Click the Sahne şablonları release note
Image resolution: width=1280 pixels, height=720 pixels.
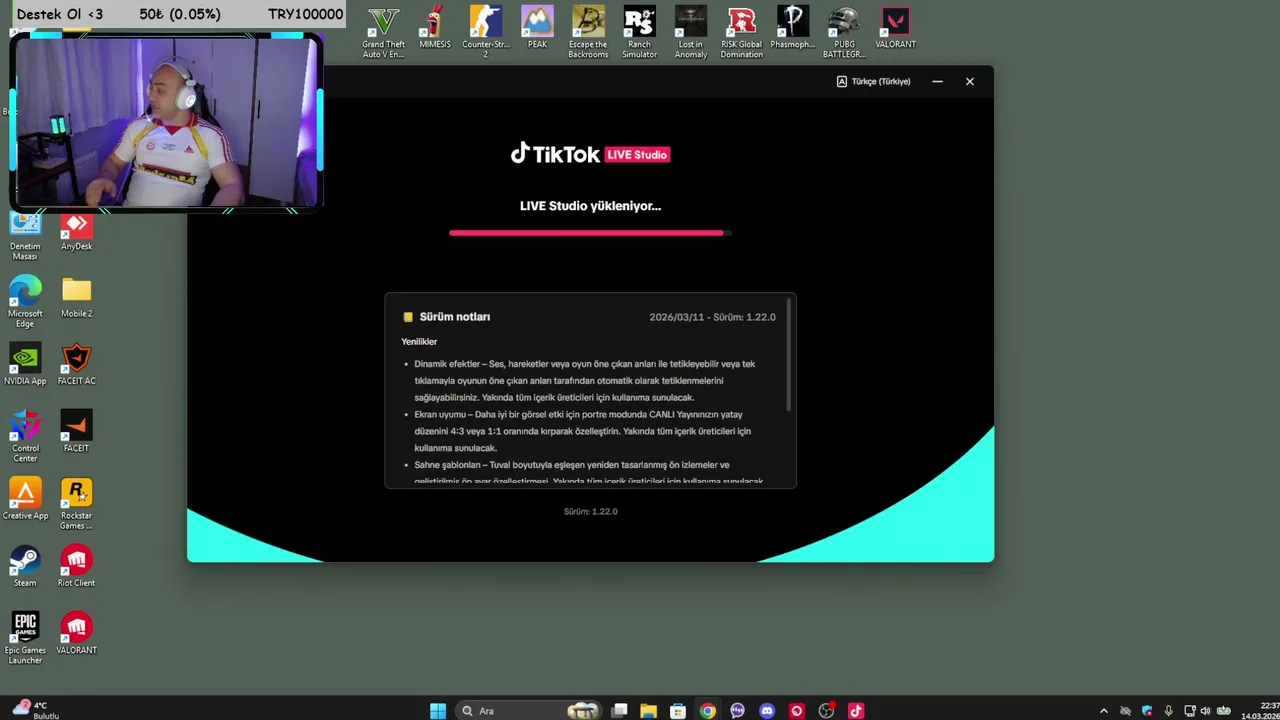click(x=589, y=472)
